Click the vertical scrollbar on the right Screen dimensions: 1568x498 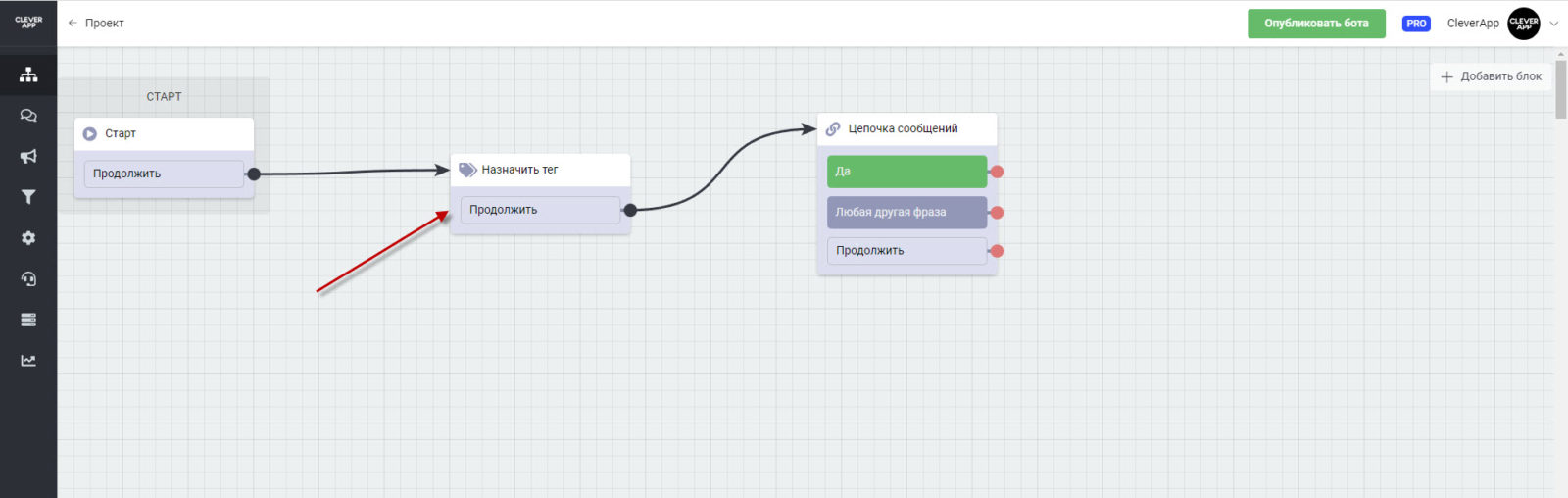pos(1561,90)
